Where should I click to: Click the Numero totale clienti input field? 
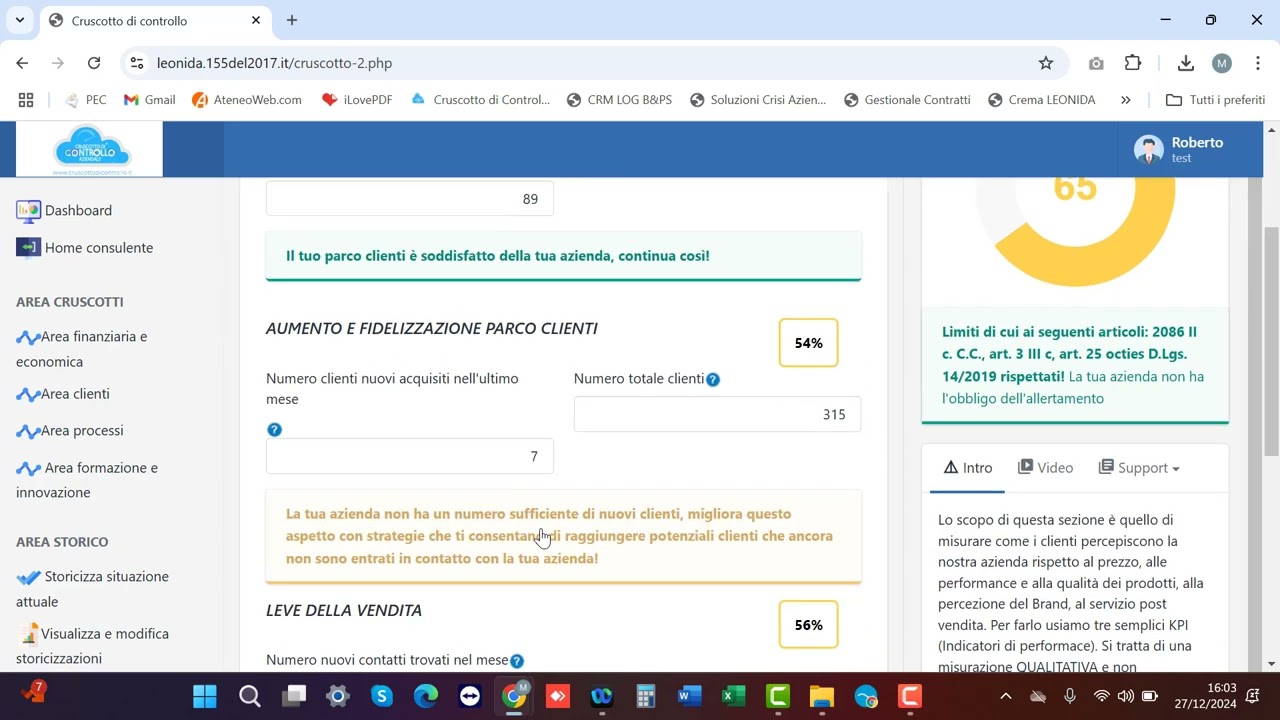click(x=717, y=415)
